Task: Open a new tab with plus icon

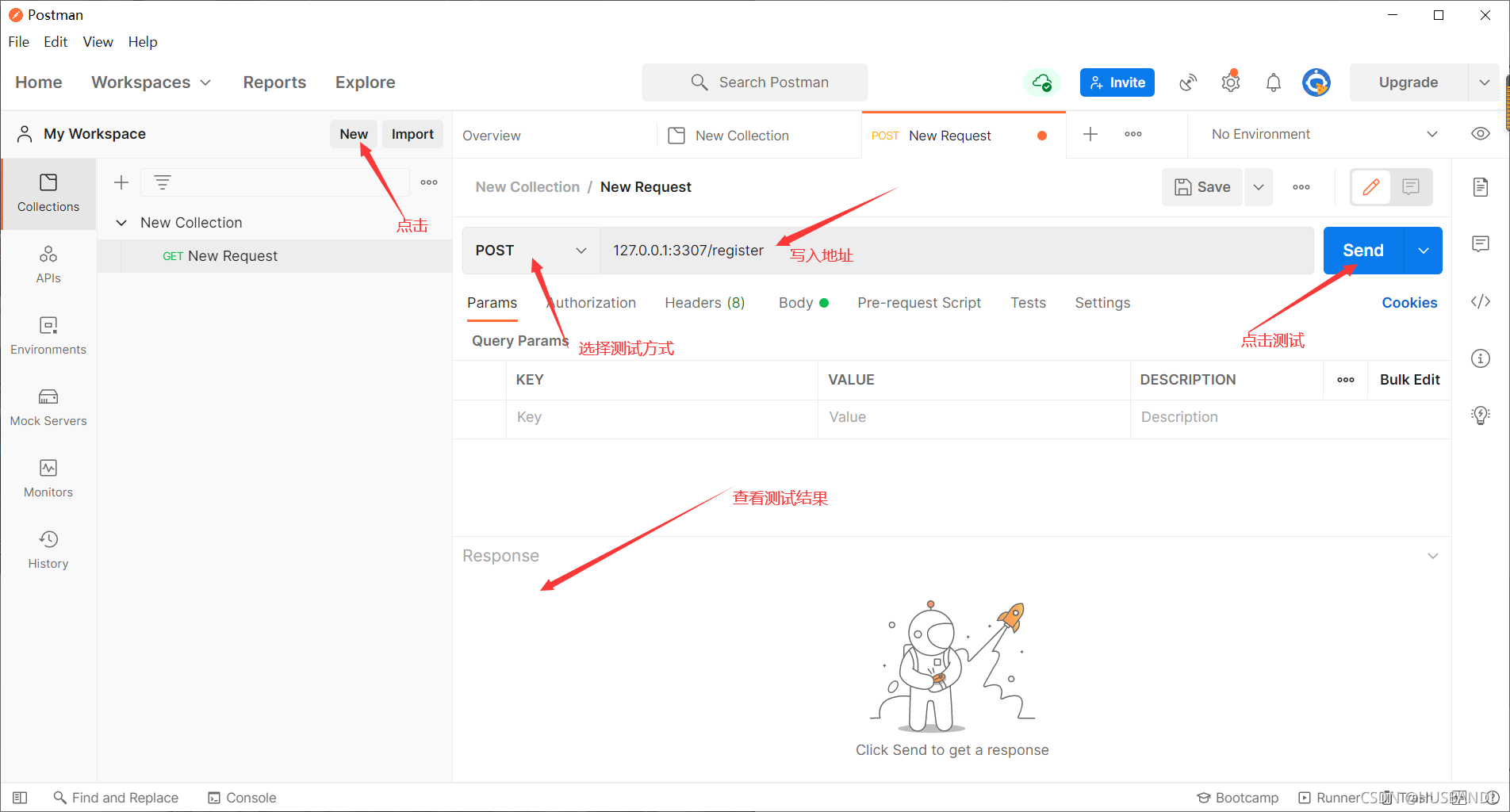Action: 1090,134
